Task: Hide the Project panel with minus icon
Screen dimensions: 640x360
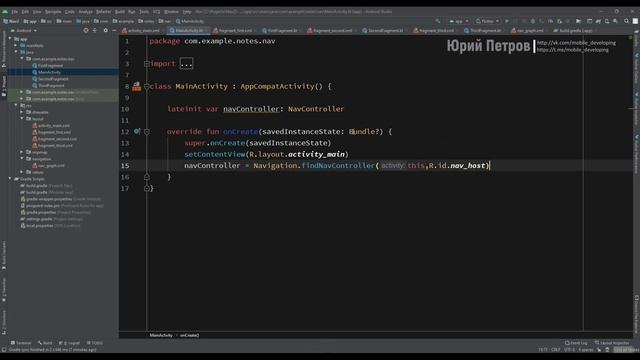Action: (114, 30)
